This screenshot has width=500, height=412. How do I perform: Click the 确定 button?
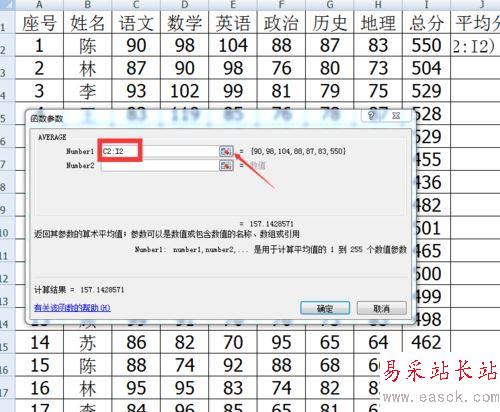coord(325,308)
